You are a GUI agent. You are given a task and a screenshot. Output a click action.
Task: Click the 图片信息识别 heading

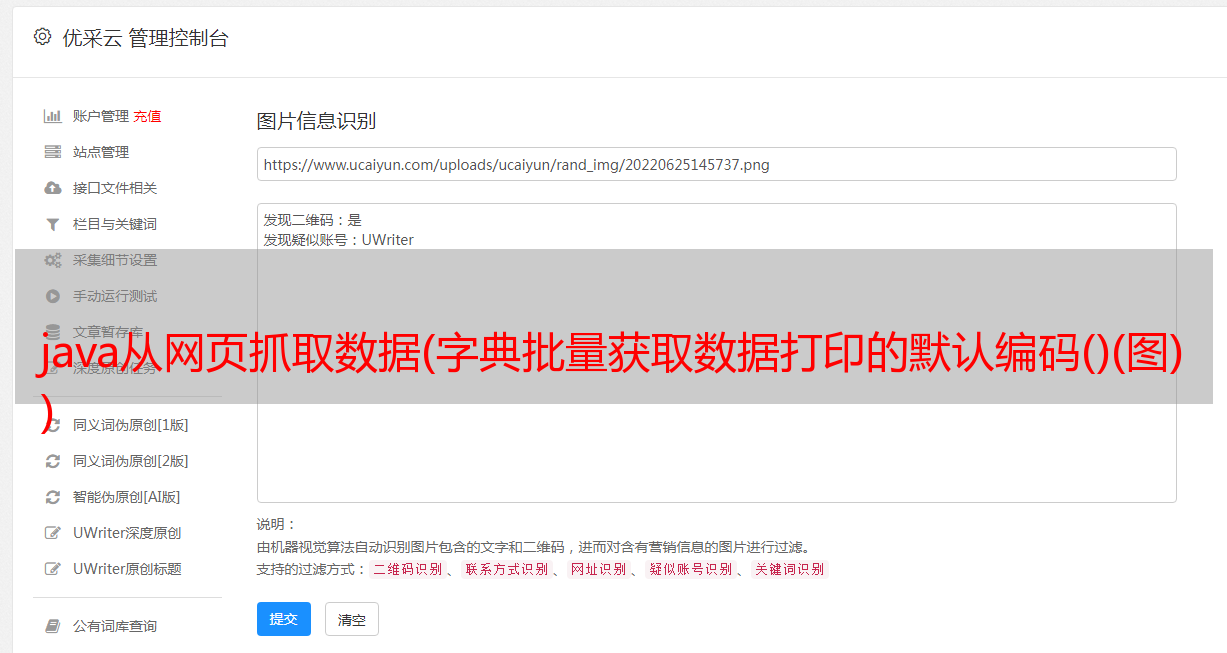click(316, 121)
